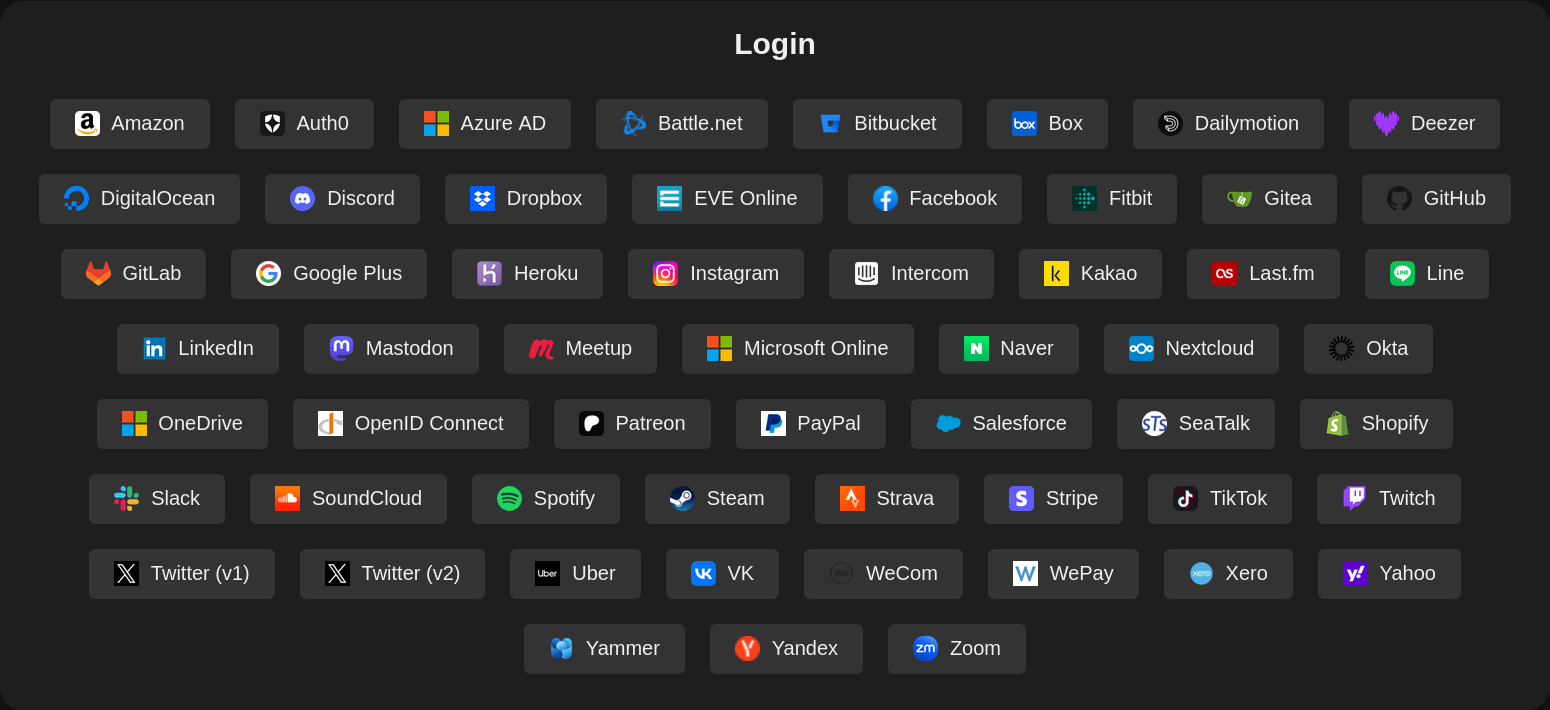Click the Twitch purple icon
The height and width of the screenshot is (710, 1550).
tap(1354, 499)
